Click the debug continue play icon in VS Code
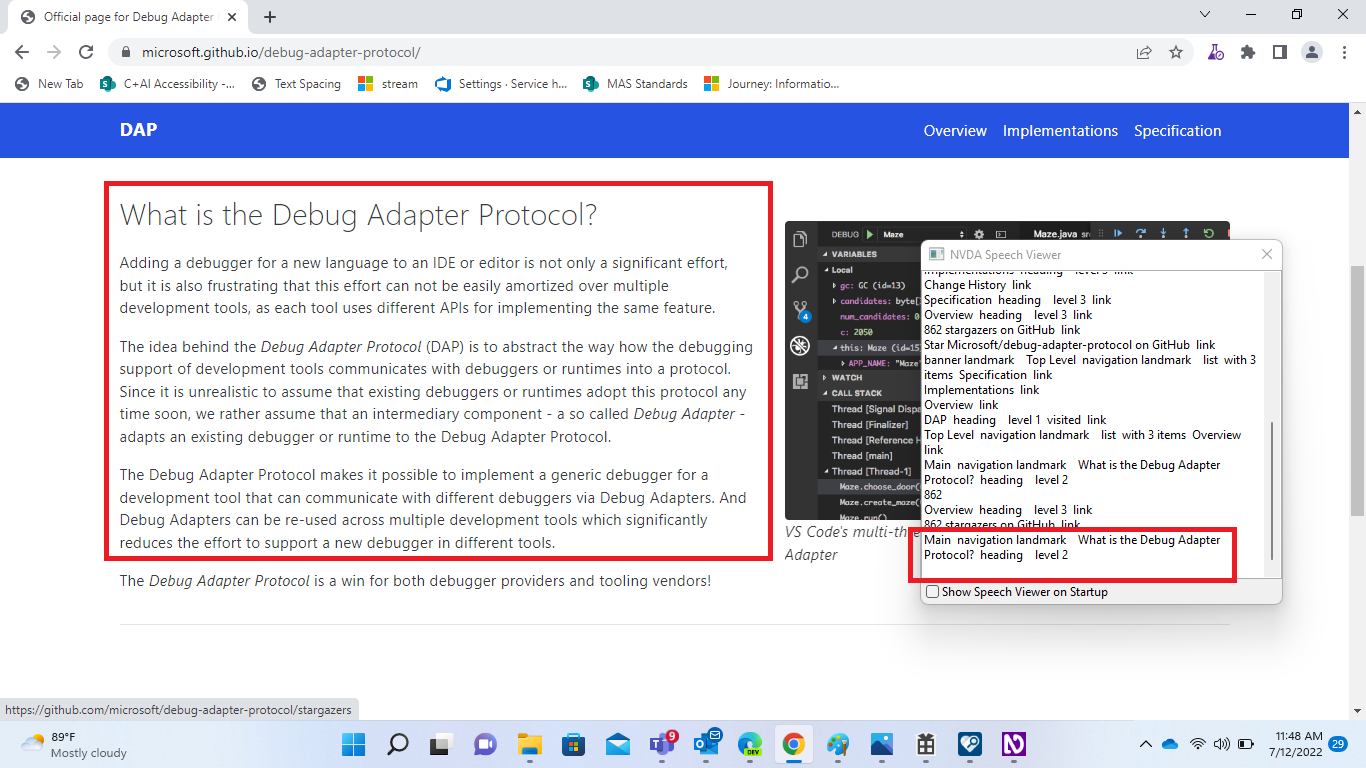This screenshot has width=1366, height=768. (x=1117, y=232)
